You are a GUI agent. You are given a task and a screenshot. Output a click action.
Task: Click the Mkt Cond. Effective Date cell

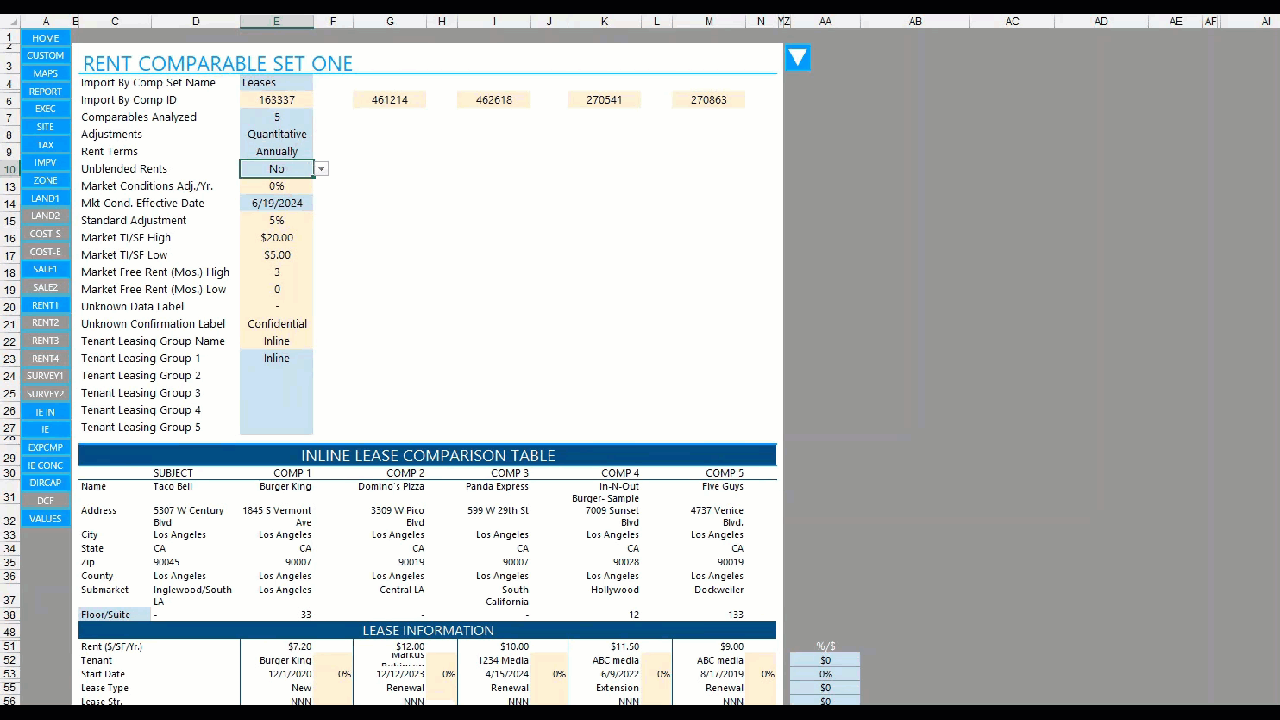276,203
